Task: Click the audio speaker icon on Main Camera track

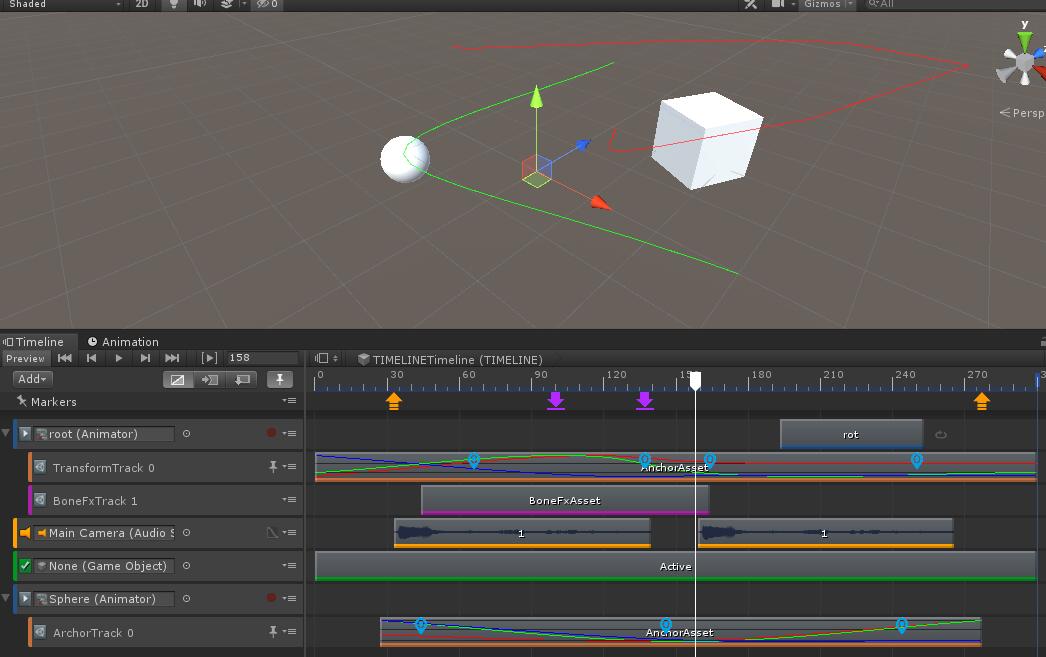Action: (25, 533)
